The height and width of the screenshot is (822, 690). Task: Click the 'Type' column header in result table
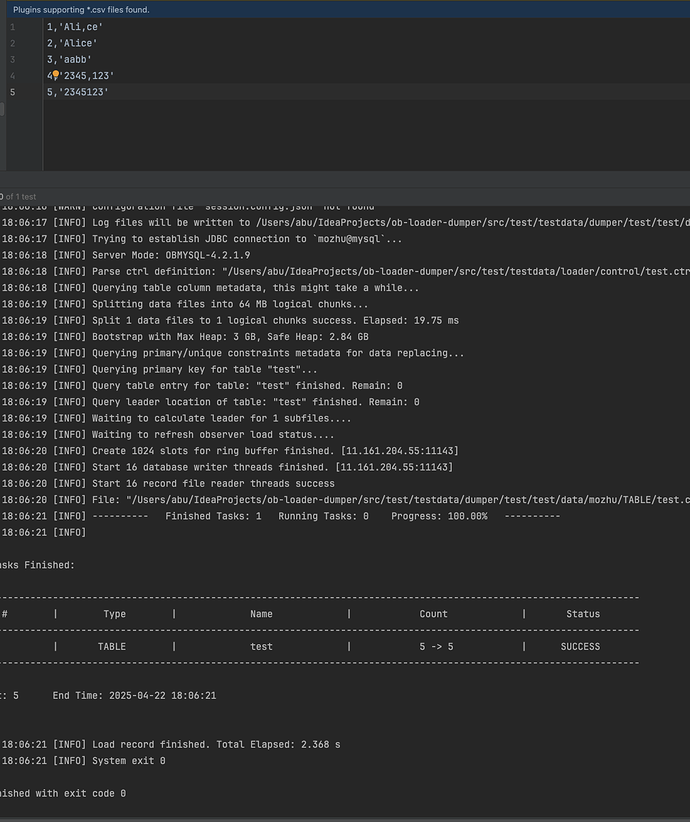pos(114,613)
